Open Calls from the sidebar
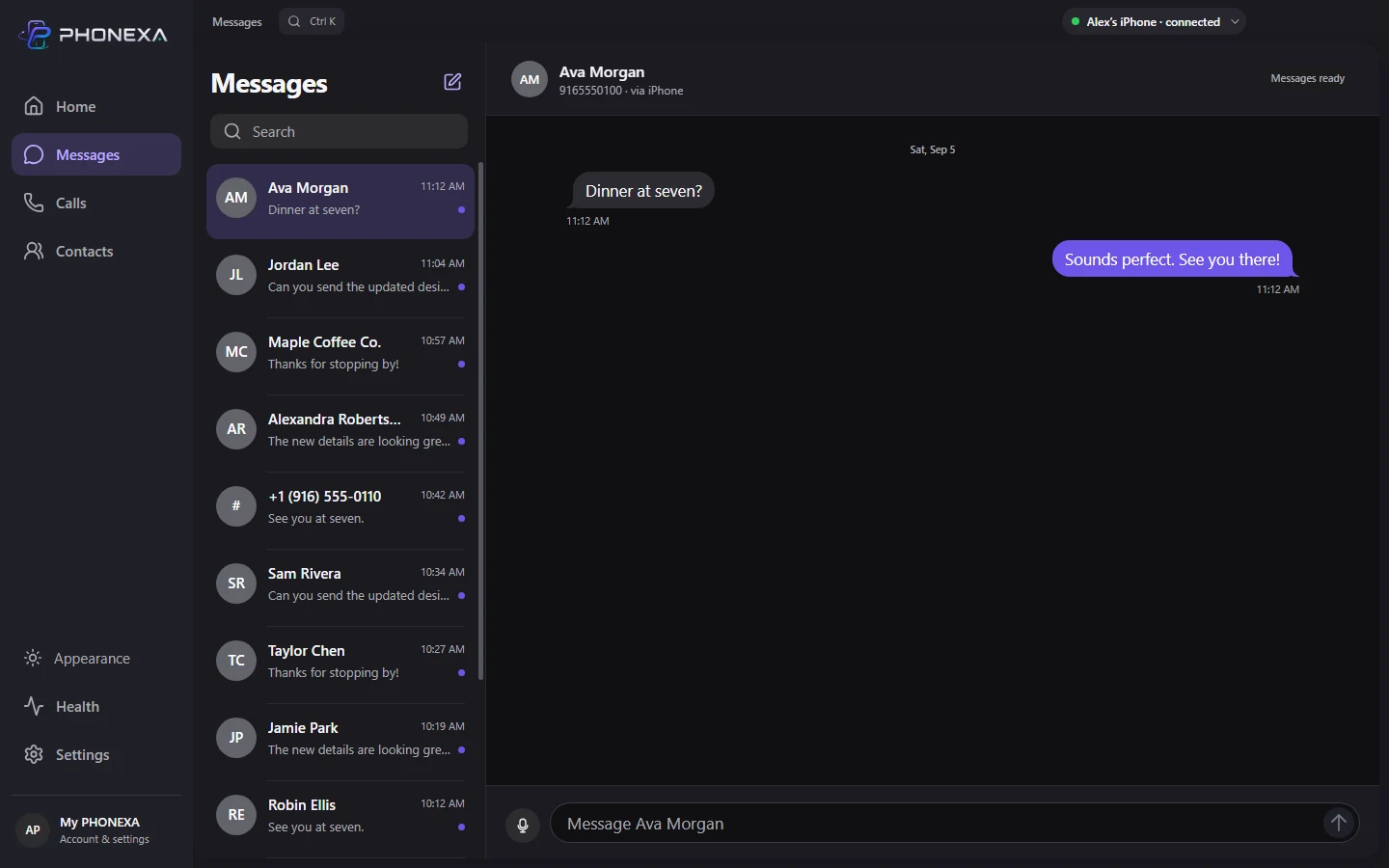 pos(96,203)
